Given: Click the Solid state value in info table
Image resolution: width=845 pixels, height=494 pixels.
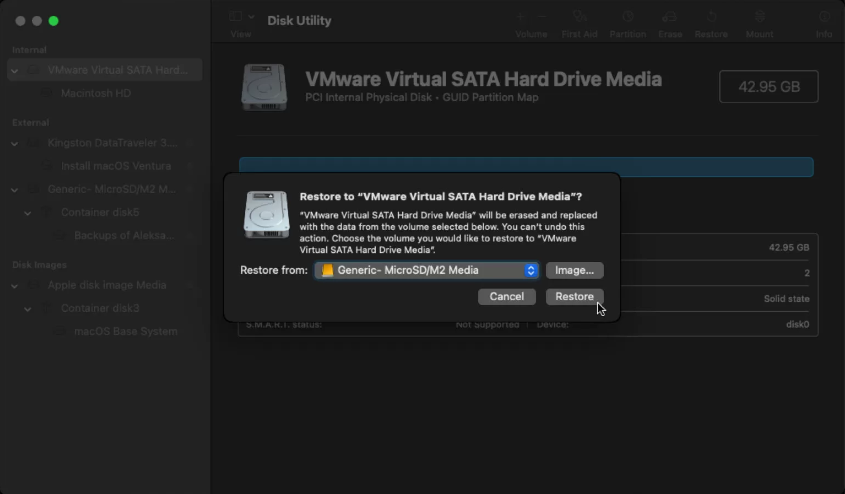Looking at the screenshot, I should [786, 298].
